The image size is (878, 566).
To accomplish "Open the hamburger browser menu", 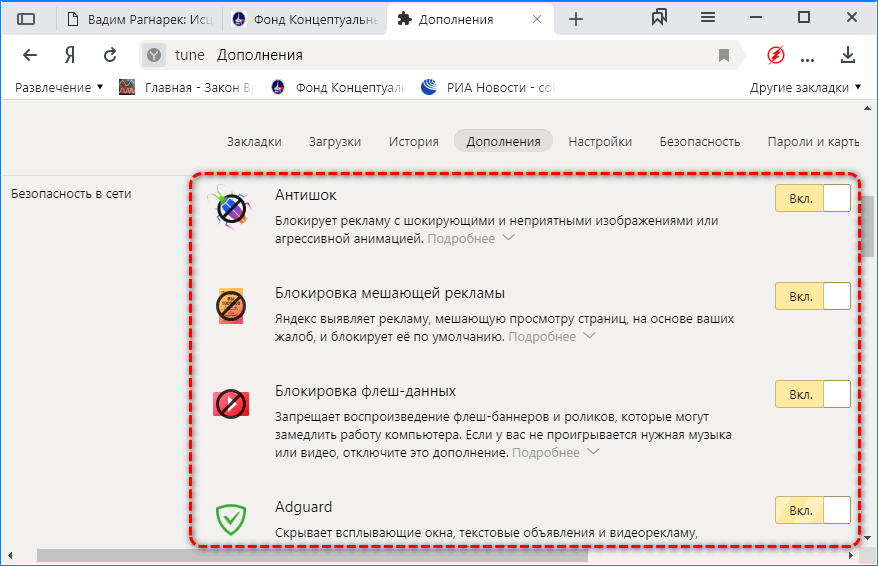I will (x=708, y=18).
